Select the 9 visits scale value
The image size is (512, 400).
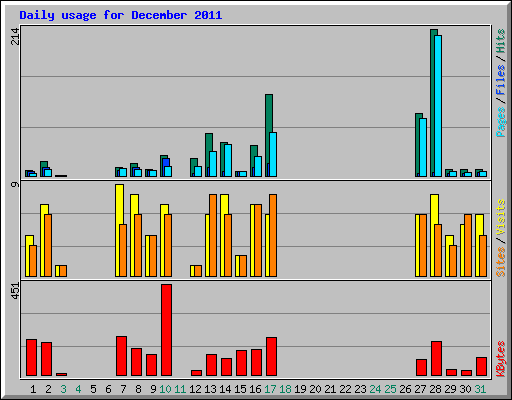[15, 184]
